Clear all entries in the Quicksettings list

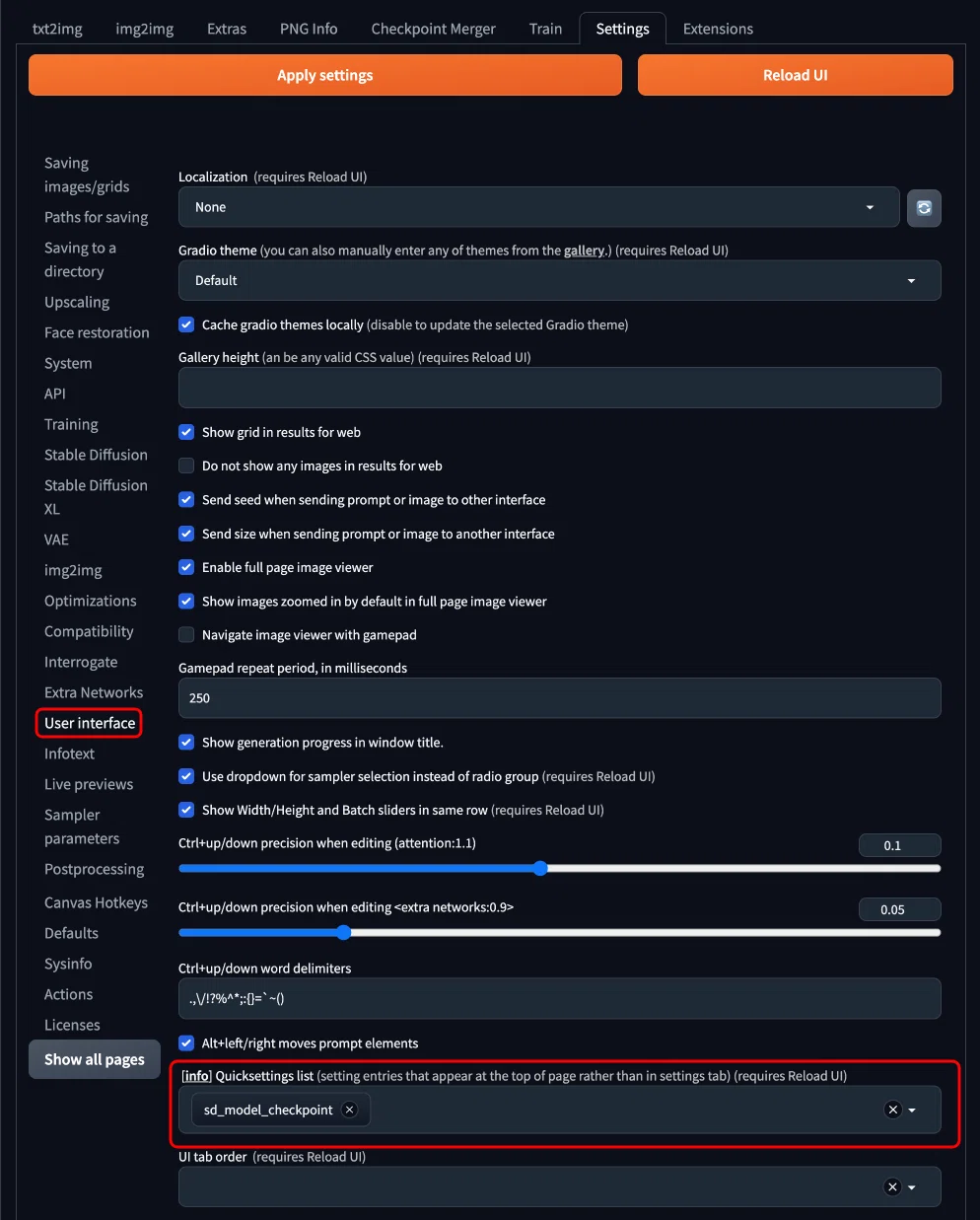click(x=893, y=1110)
